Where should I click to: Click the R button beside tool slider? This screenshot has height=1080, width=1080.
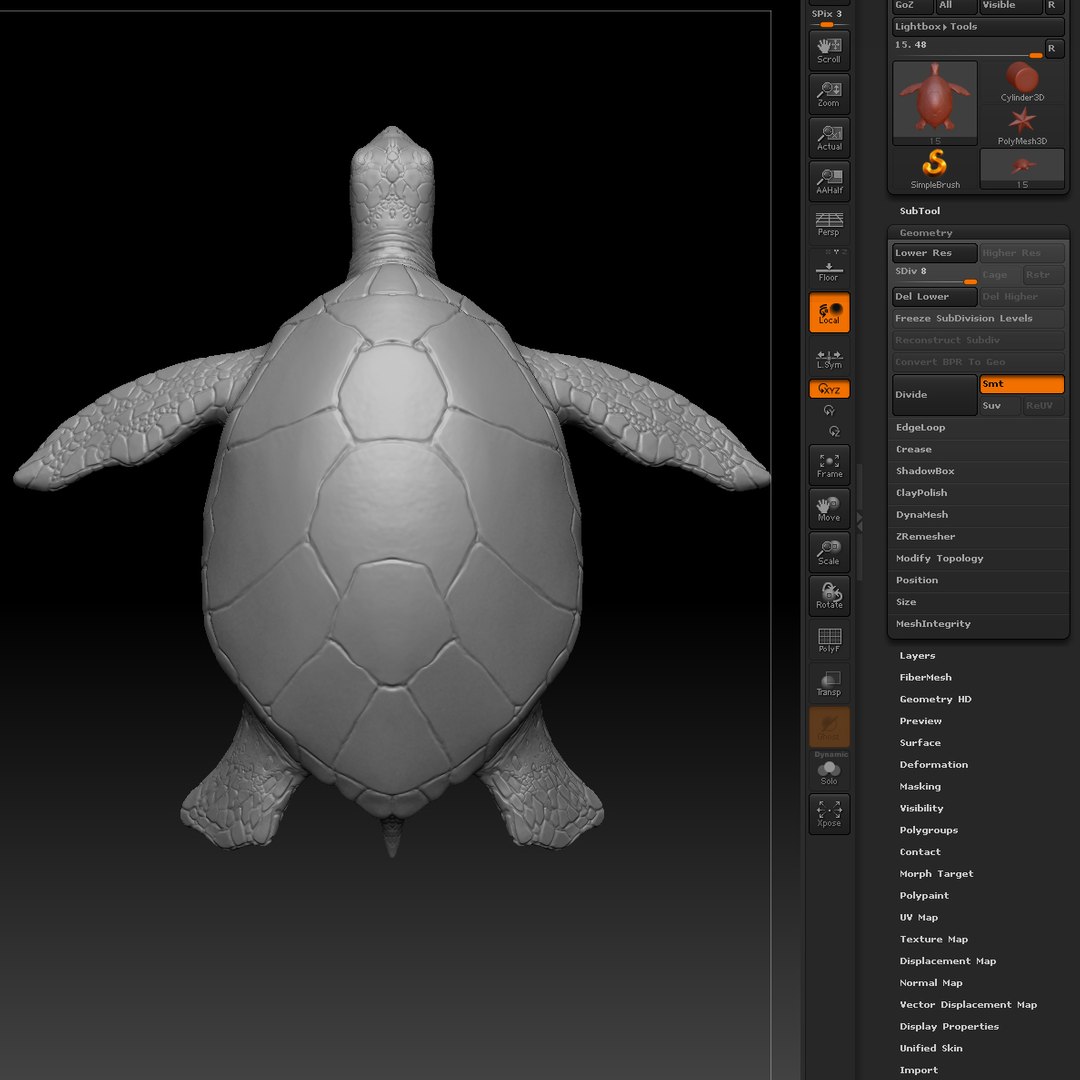(x=1054, y=49)
